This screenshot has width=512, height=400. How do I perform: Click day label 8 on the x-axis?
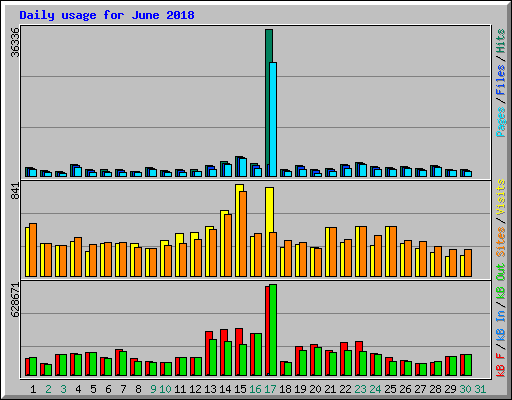pyautogui.click(x=138, y=389)
